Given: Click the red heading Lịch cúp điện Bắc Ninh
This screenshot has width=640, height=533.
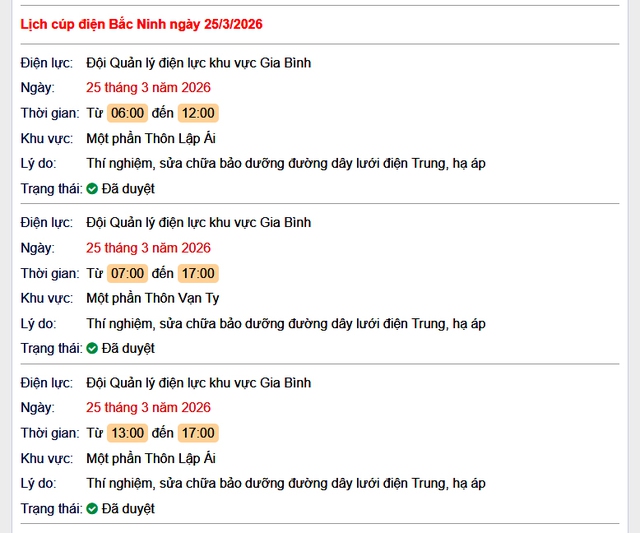Looking at the screenshot, I should (142, 23).
